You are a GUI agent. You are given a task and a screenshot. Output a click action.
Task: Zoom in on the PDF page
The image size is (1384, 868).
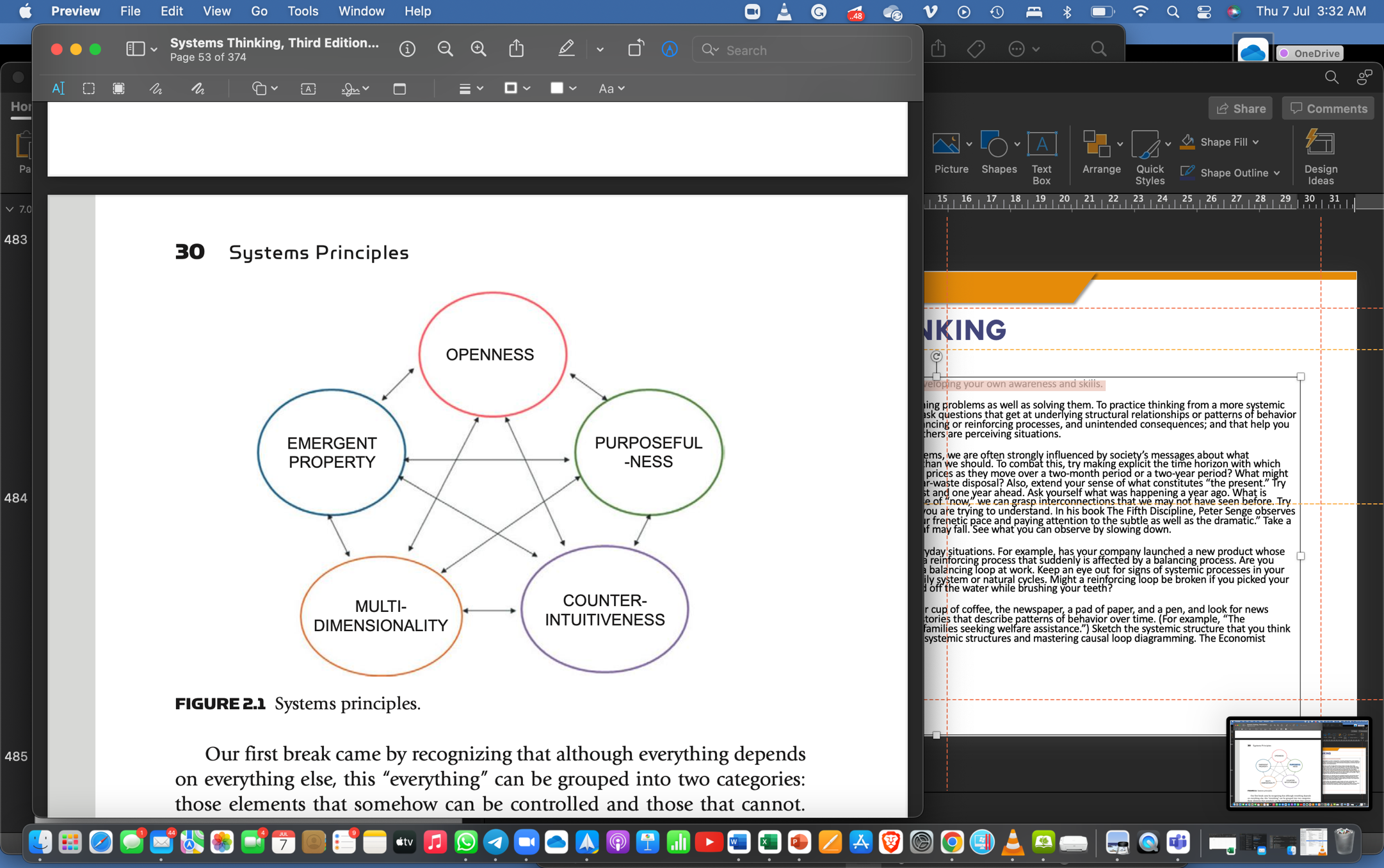[478, 49]
